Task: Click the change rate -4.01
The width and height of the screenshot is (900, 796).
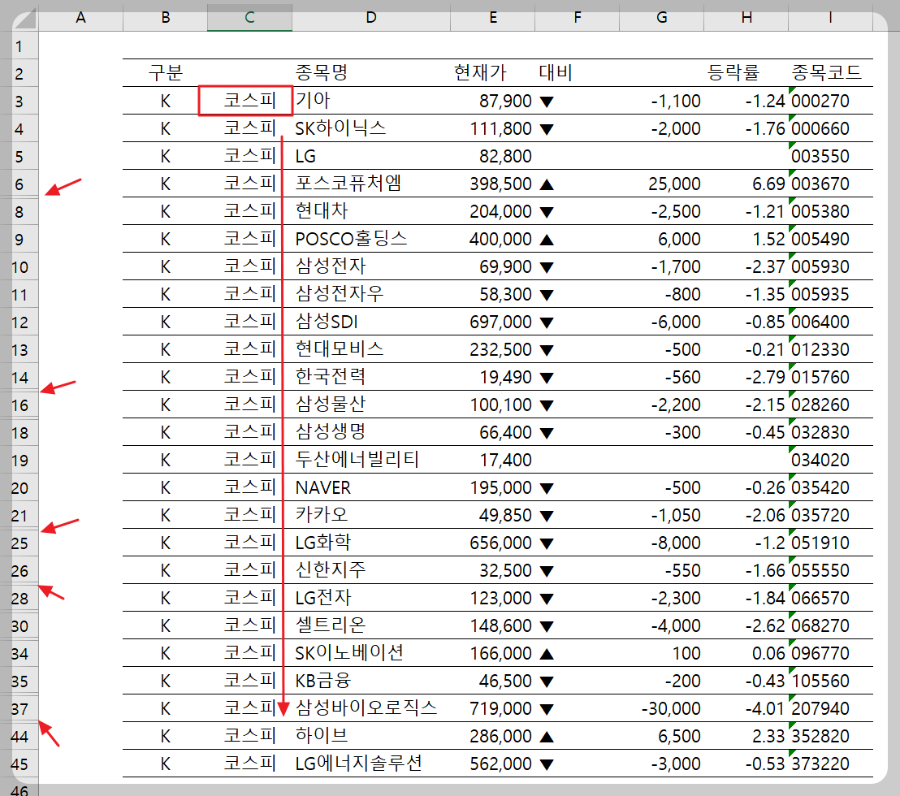Action: [765, 709]
